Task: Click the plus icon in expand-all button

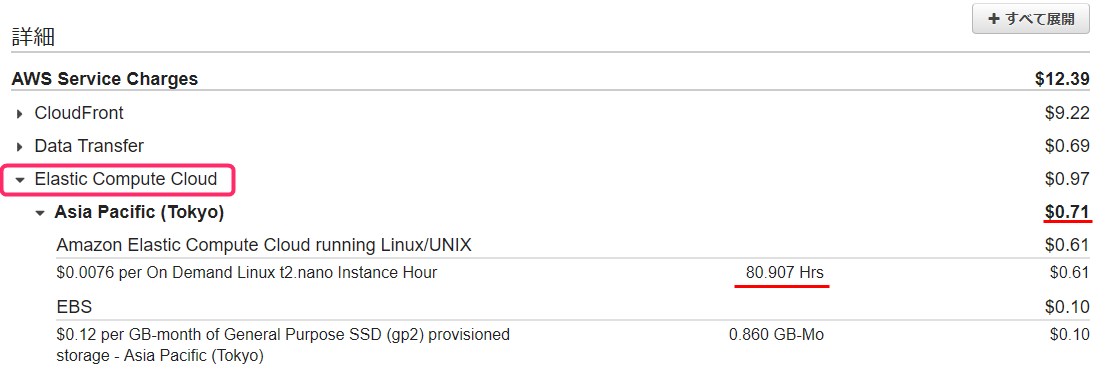Action: coord(994,19)
